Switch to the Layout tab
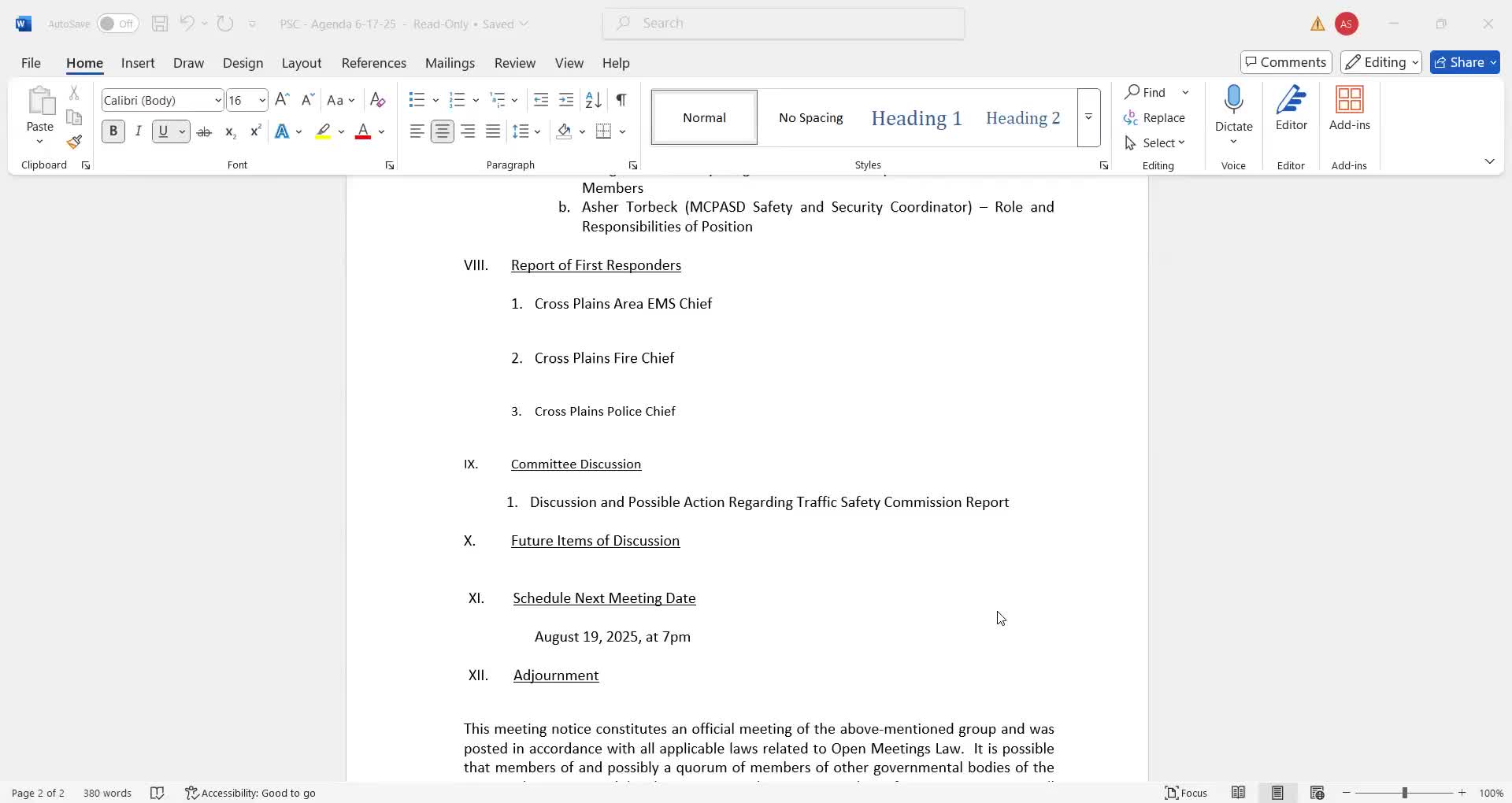Screen dimensions: 1512x803 click(x=301, y=63)
